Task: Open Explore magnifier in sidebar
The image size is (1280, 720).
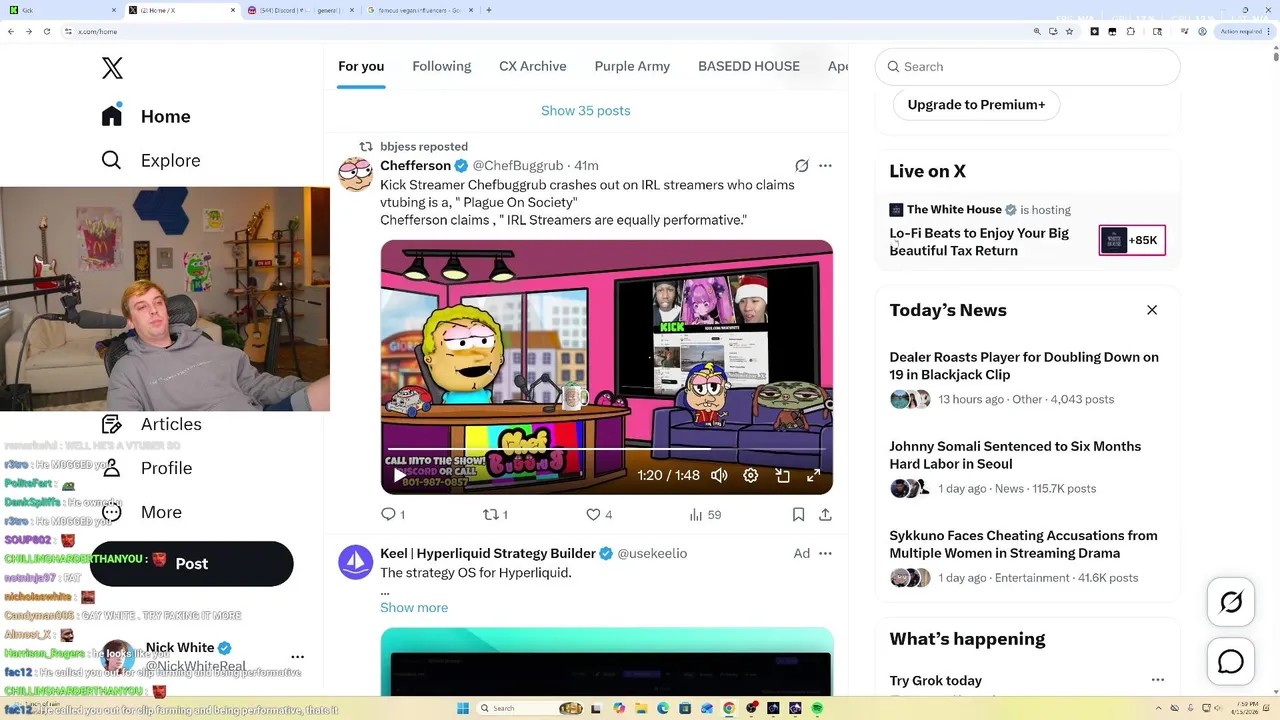Action: coord(111,160)
